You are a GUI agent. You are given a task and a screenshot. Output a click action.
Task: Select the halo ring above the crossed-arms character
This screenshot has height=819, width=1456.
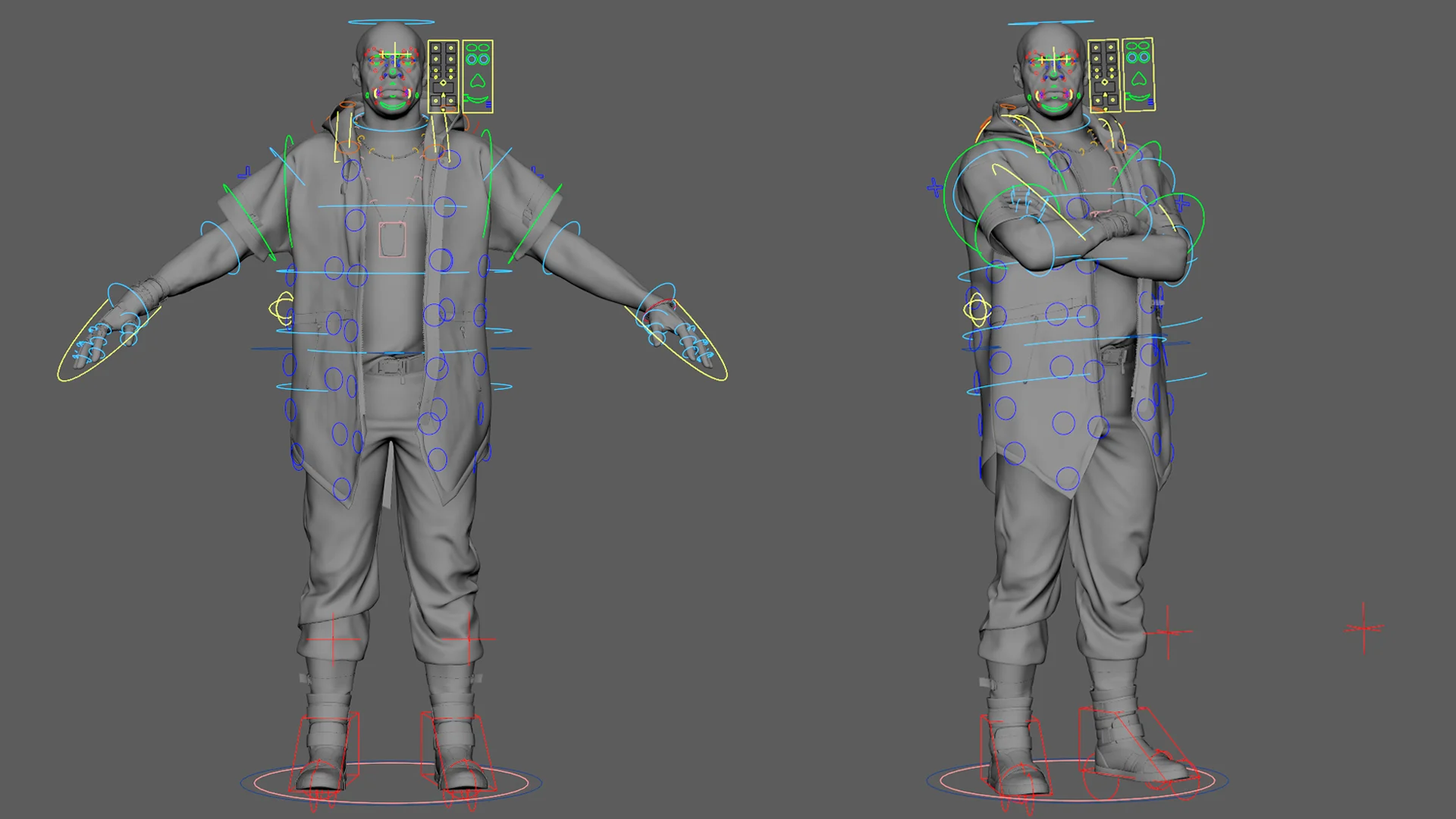coord(1050,23)
